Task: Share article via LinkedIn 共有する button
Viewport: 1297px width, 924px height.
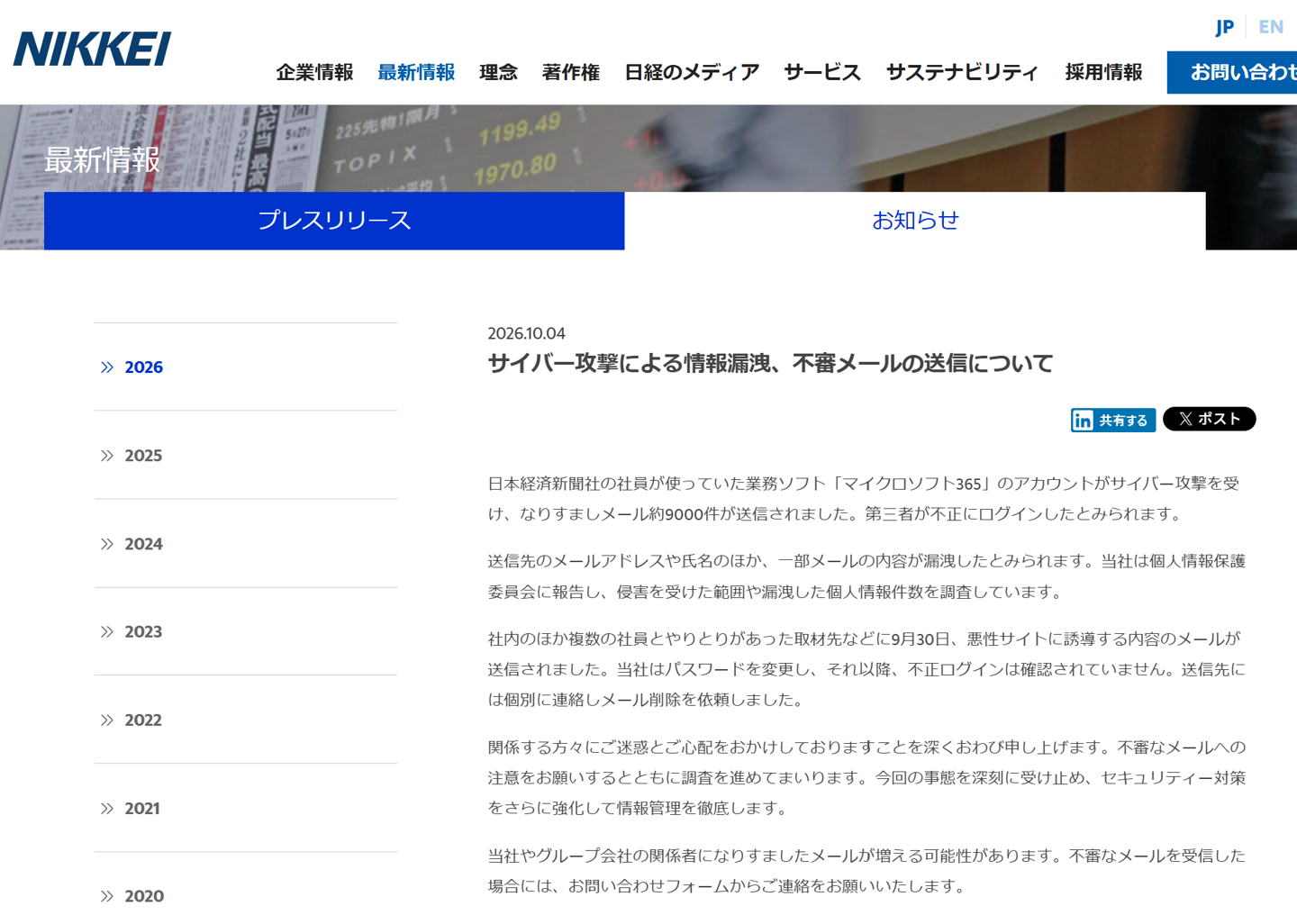Action: click(x=1112, y=420)
